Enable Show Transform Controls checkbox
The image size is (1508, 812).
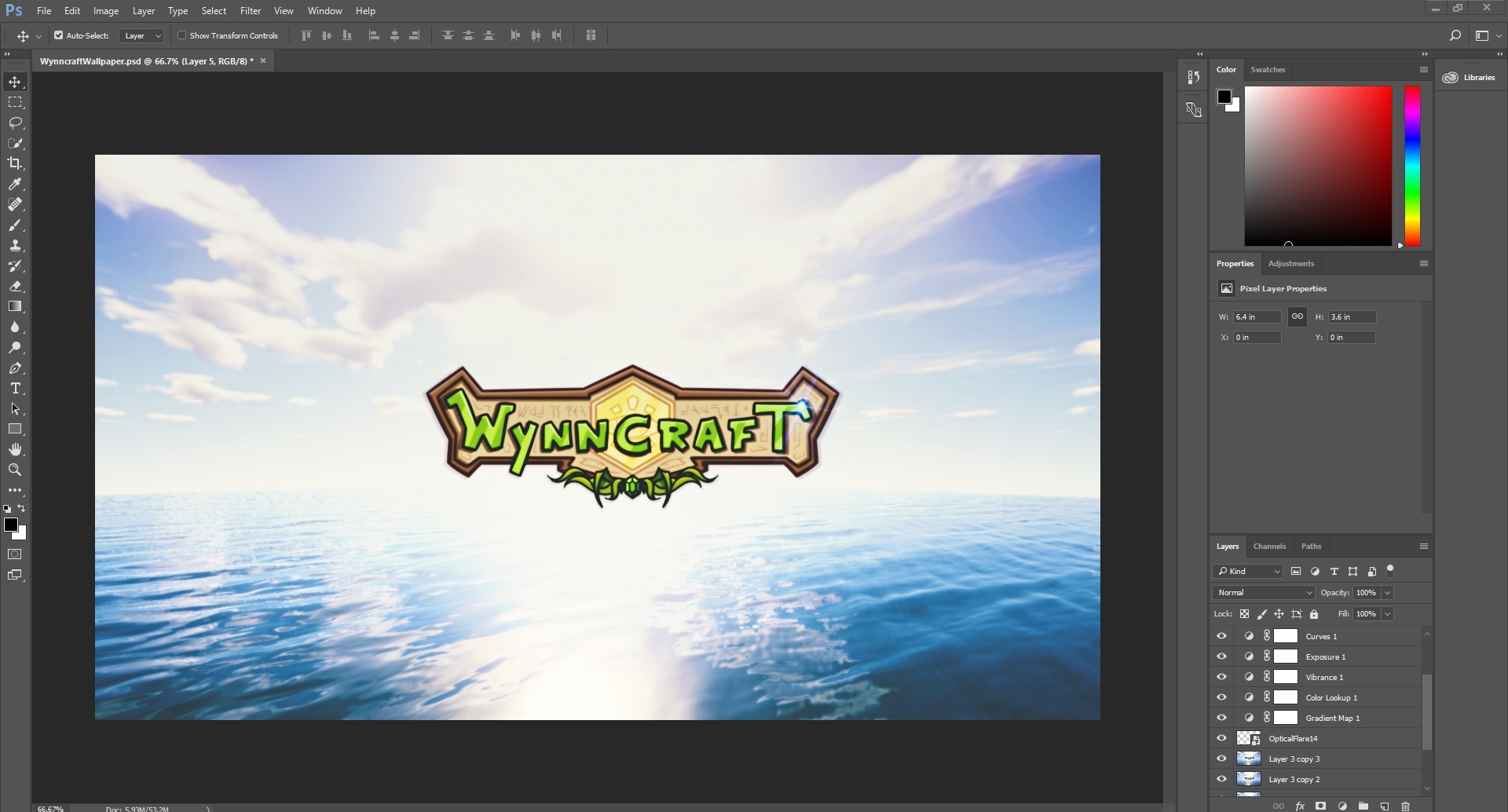pos(182,35)
